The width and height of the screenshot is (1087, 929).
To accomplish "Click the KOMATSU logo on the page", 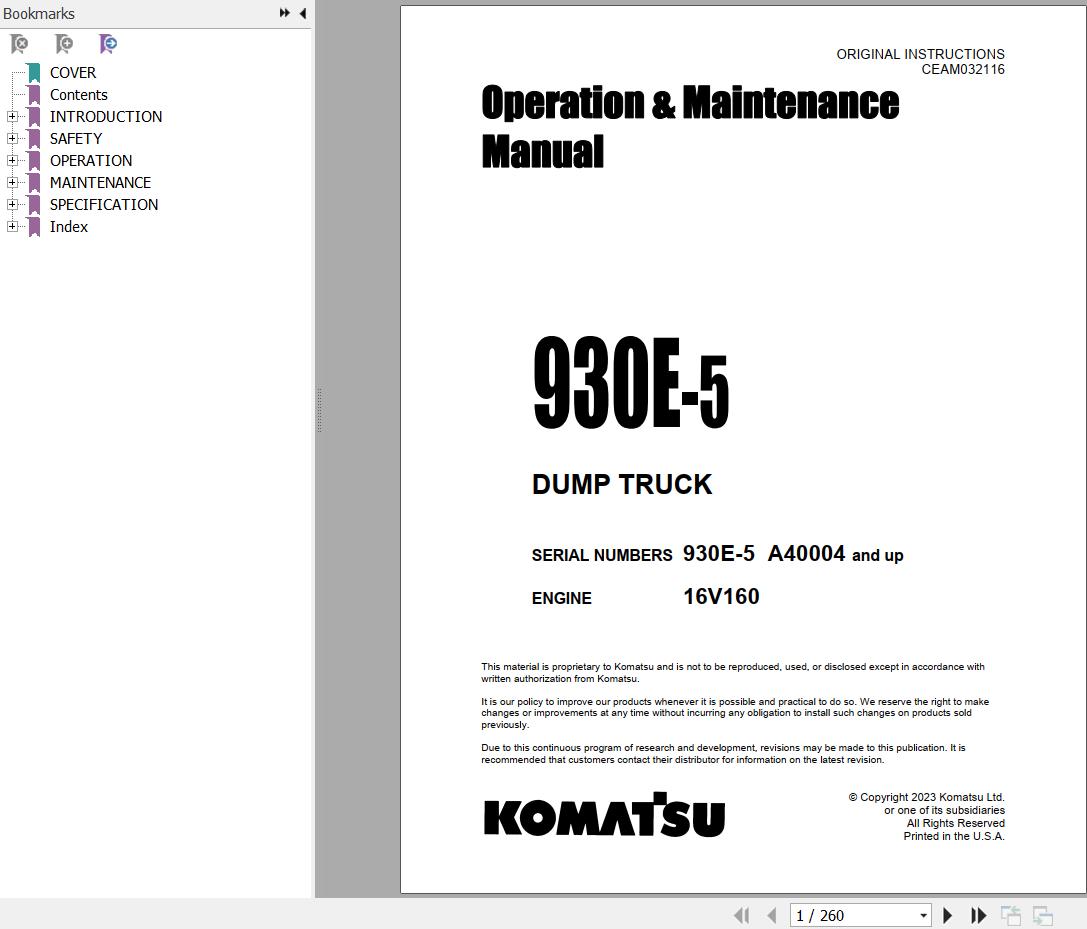I will 604,815.
